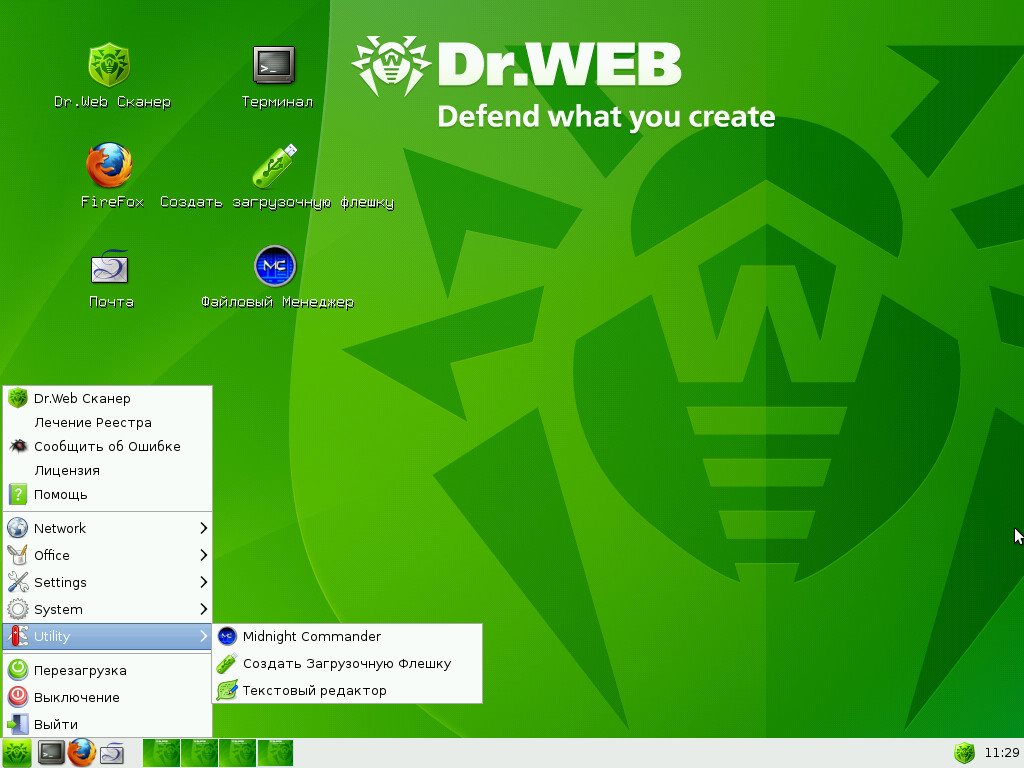Open Лицензия from the start menu
The width and height of the screenshot is (1024, 768).
tap(108, 471)
